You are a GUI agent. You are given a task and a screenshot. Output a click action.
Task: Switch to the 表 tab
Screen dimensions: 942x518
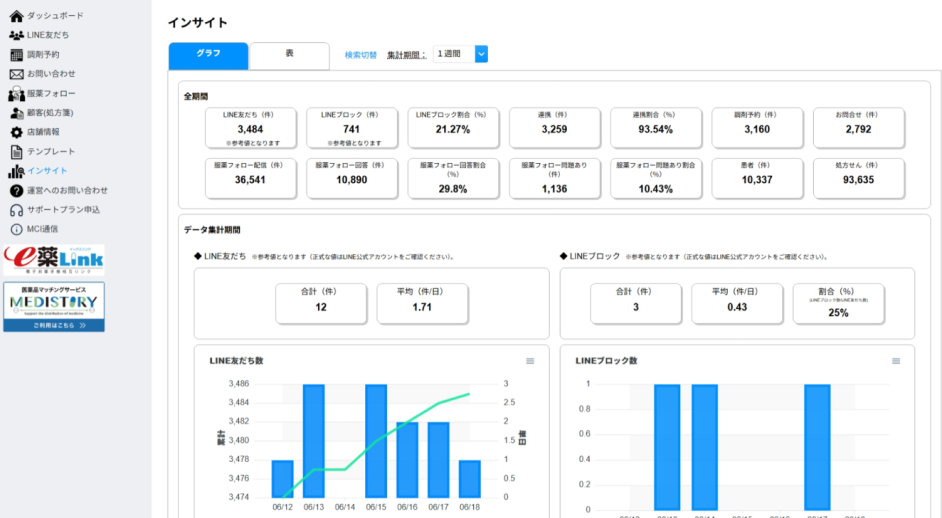click(290, 55)
